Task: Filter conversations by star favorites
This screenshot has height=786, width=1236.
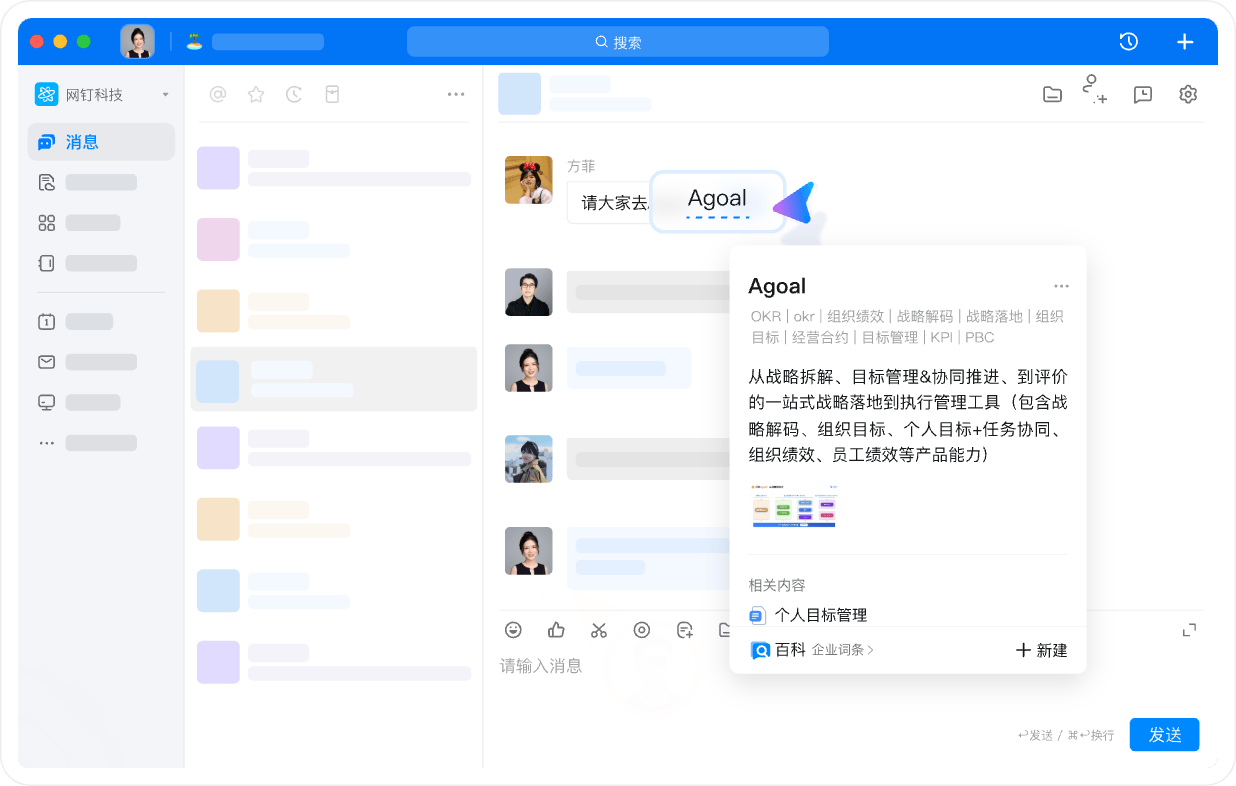Action: tap(256, 94)
